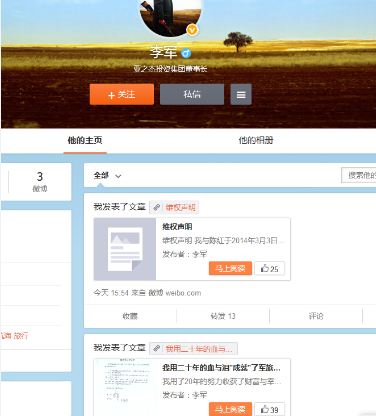Click 马上阅读 on 维权声明 article

tap(230, 268)
